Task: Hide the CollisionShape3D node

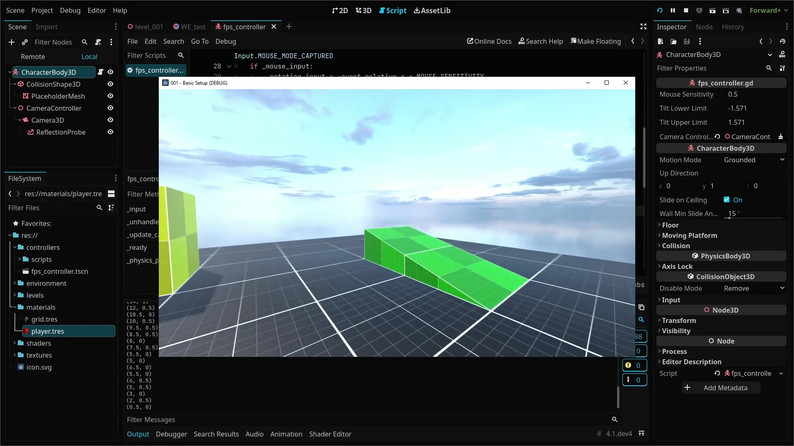Action: coord(110,84)
